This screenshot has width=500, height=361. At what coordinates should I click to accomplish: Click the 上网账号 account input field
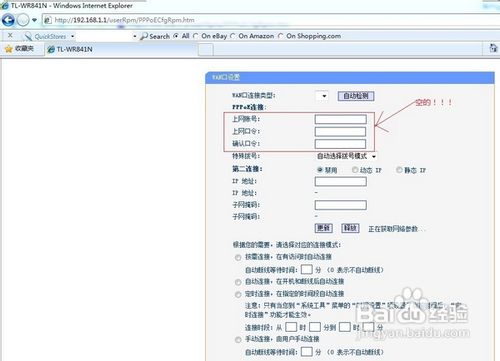(341, 119)
